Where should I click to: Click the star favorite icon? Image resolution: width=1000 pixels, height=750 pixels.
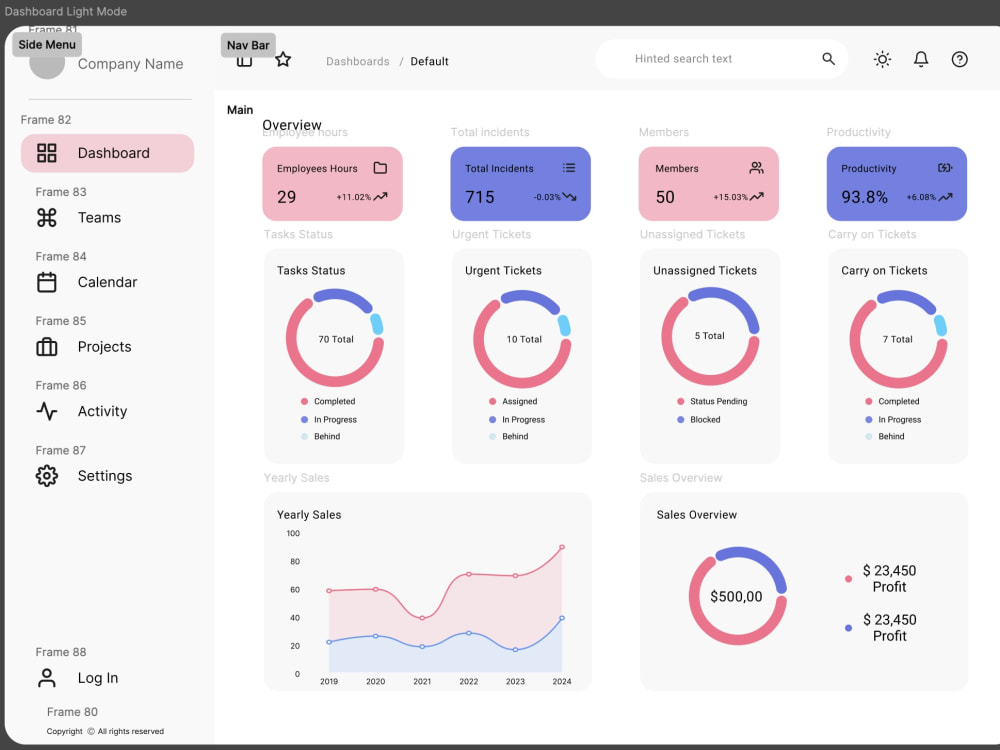pyautogui.click(x=283, y=60)
